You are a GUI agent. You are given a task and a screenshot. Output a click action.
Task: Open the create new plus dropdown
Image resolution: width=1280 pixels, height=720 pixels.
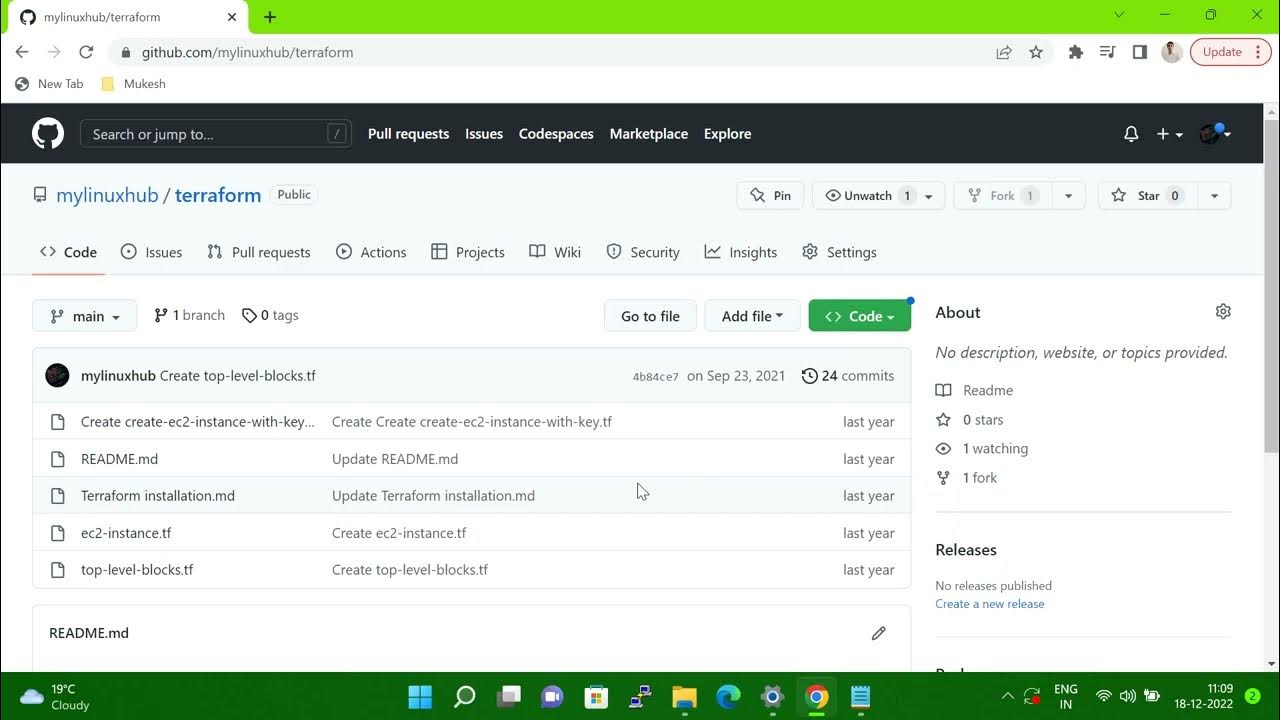1169,134
